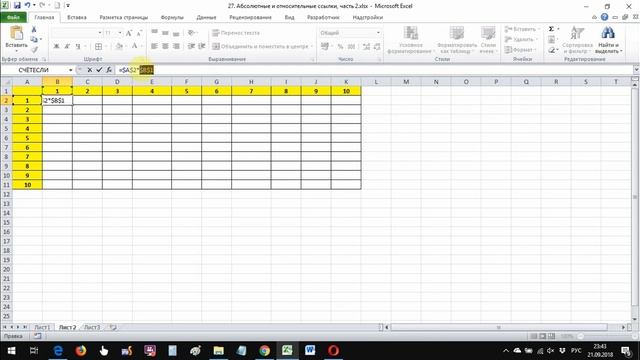Click Delete cells (Удалить) button
The image size is (640, 360).
pos(521,39)
